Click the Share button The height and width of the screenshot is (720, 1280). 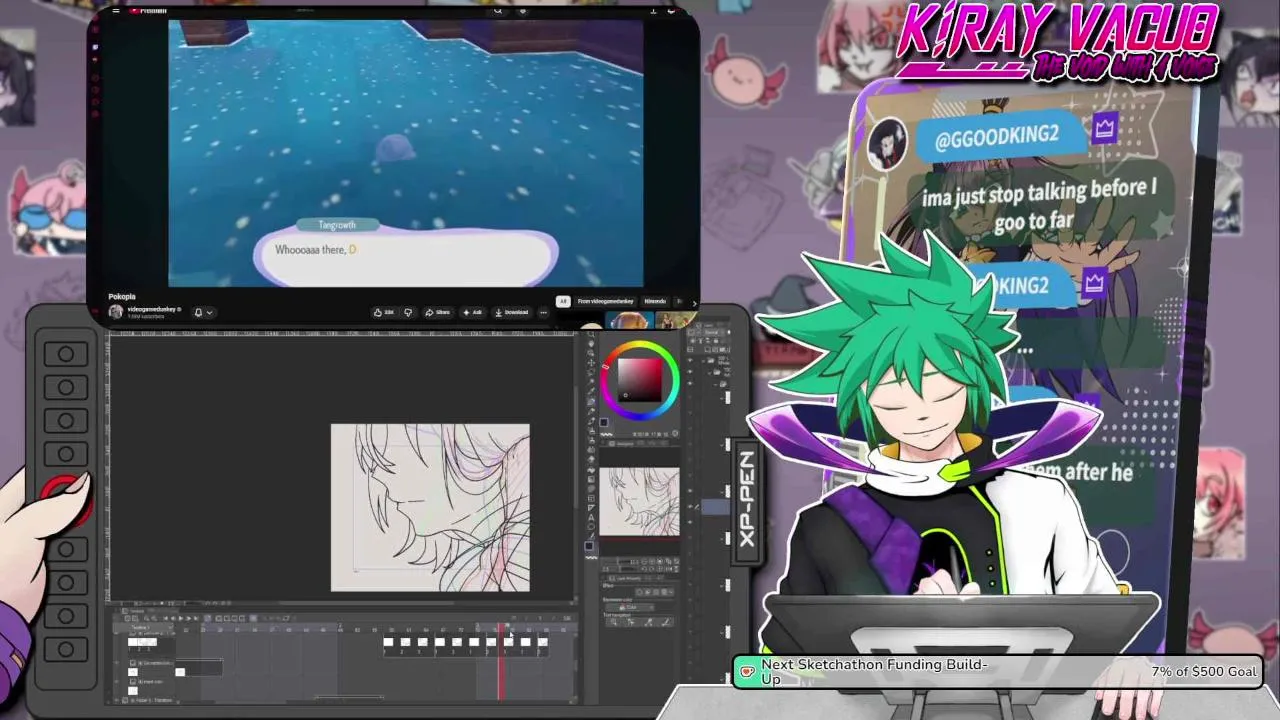(x=437, y=312)
